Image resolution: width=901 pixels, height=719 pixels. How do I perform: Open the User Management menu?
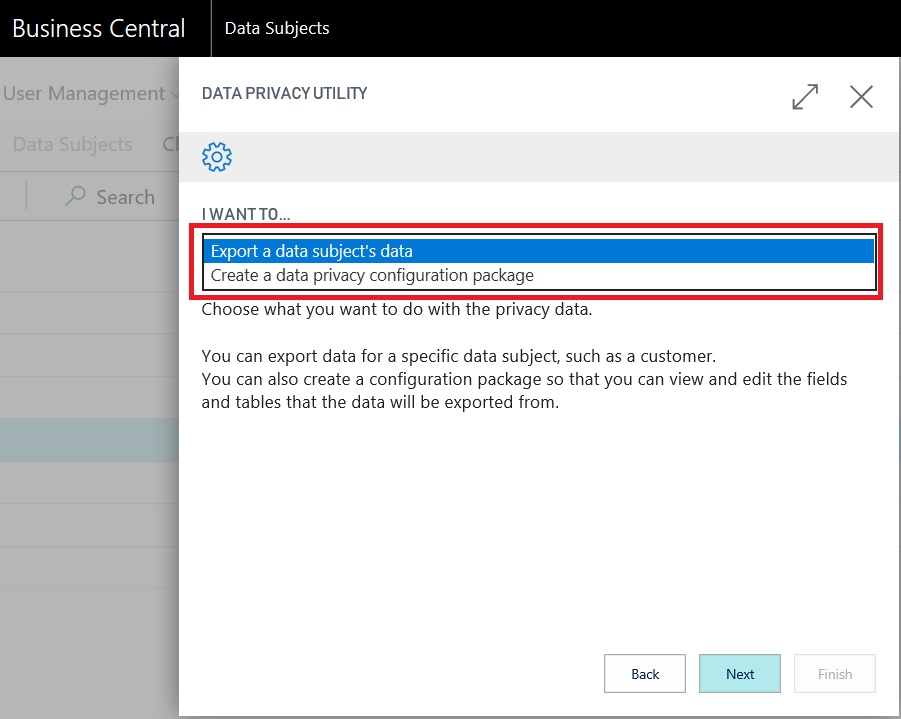[x=83, y=94]
